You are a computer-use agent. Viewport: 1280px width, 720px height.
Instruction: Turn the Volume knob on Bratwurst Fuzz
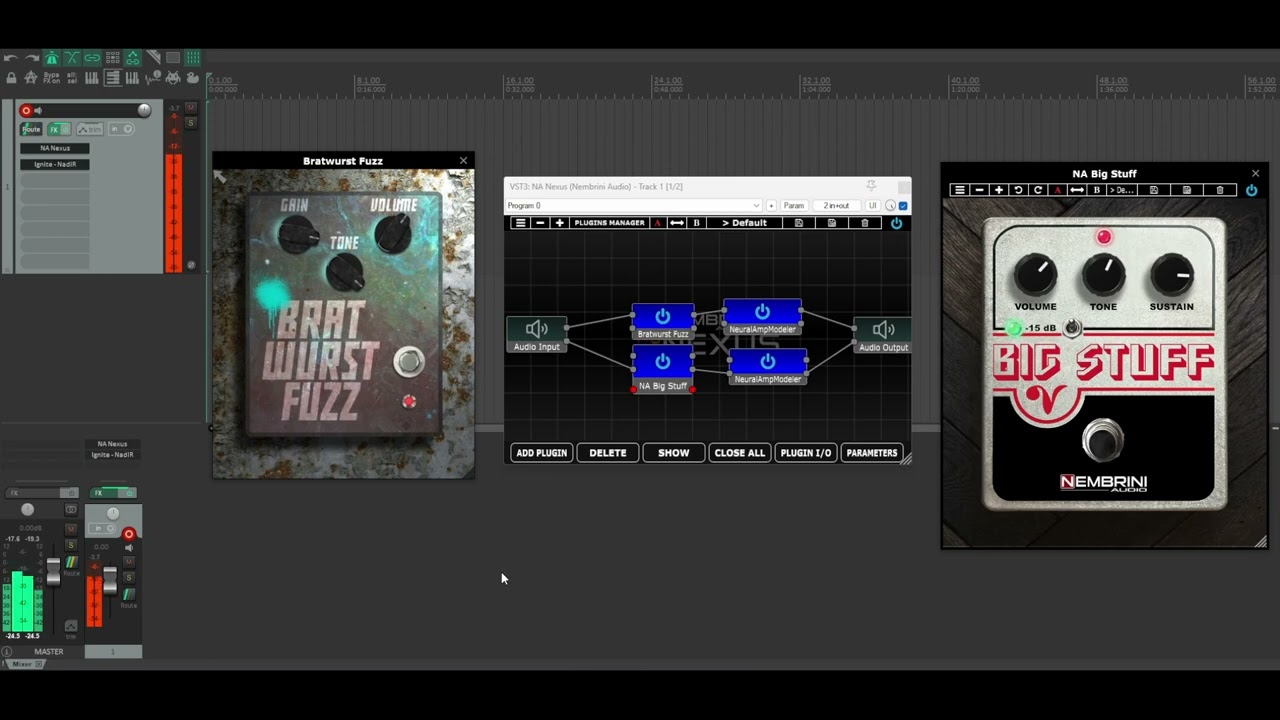point(393,233)
